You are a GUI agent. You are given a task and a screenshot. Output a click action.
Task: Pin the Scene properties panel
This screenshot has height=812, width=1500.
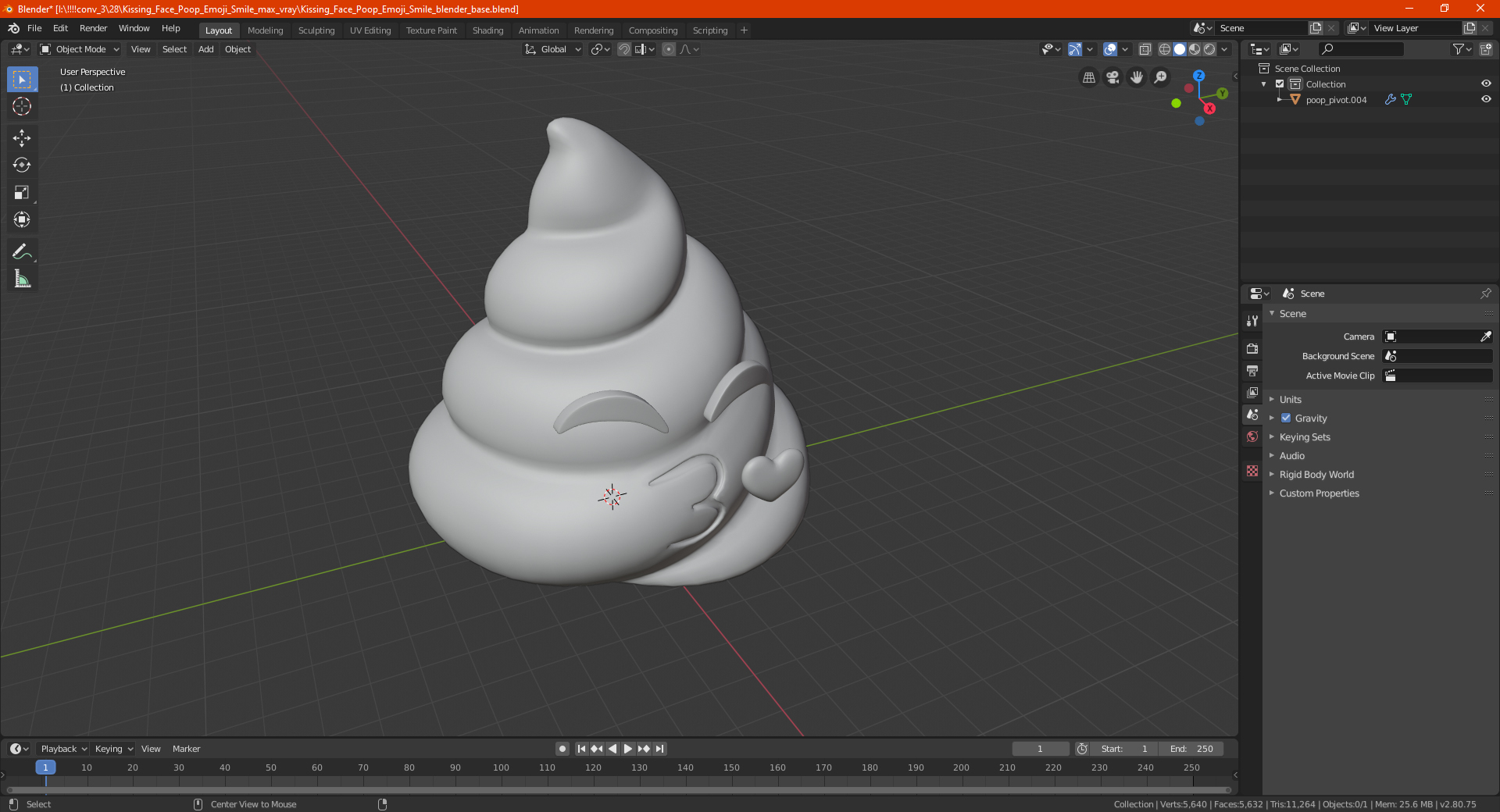(x=1485, y=294)
